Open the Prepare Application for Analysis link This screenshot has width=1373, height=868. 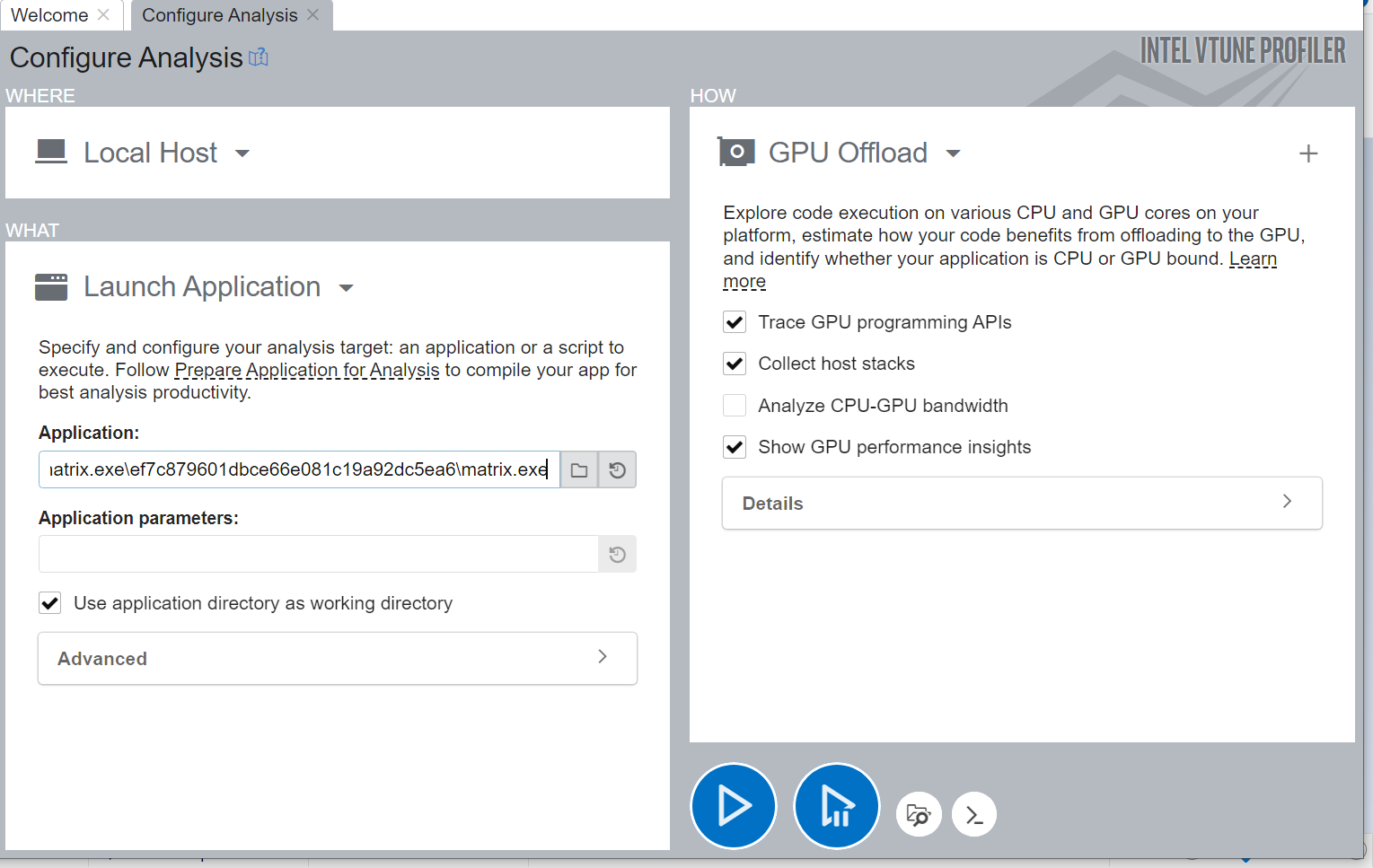coord(307,370)
